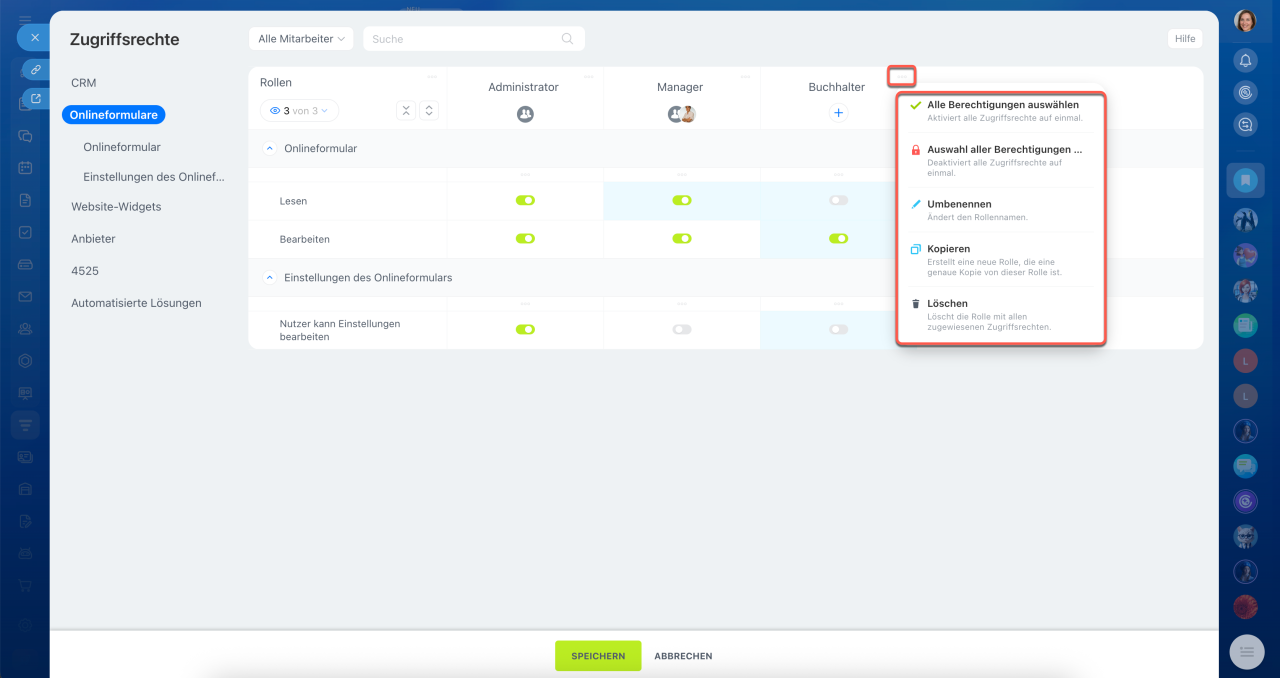This screenshot has width=1280, height=678.
Task: Go to Onlineformular sub-item in navigation
Action: click(x=122, y=147)
